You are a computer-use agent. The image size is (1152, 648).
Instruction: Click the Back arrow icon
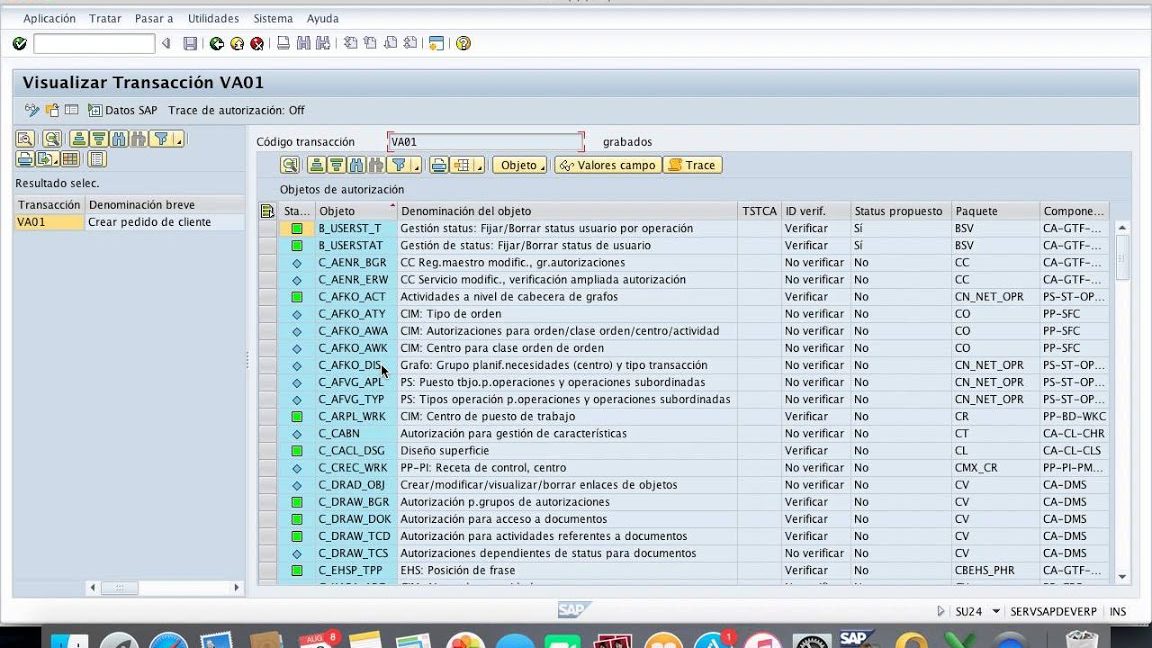tap(217, 44)
